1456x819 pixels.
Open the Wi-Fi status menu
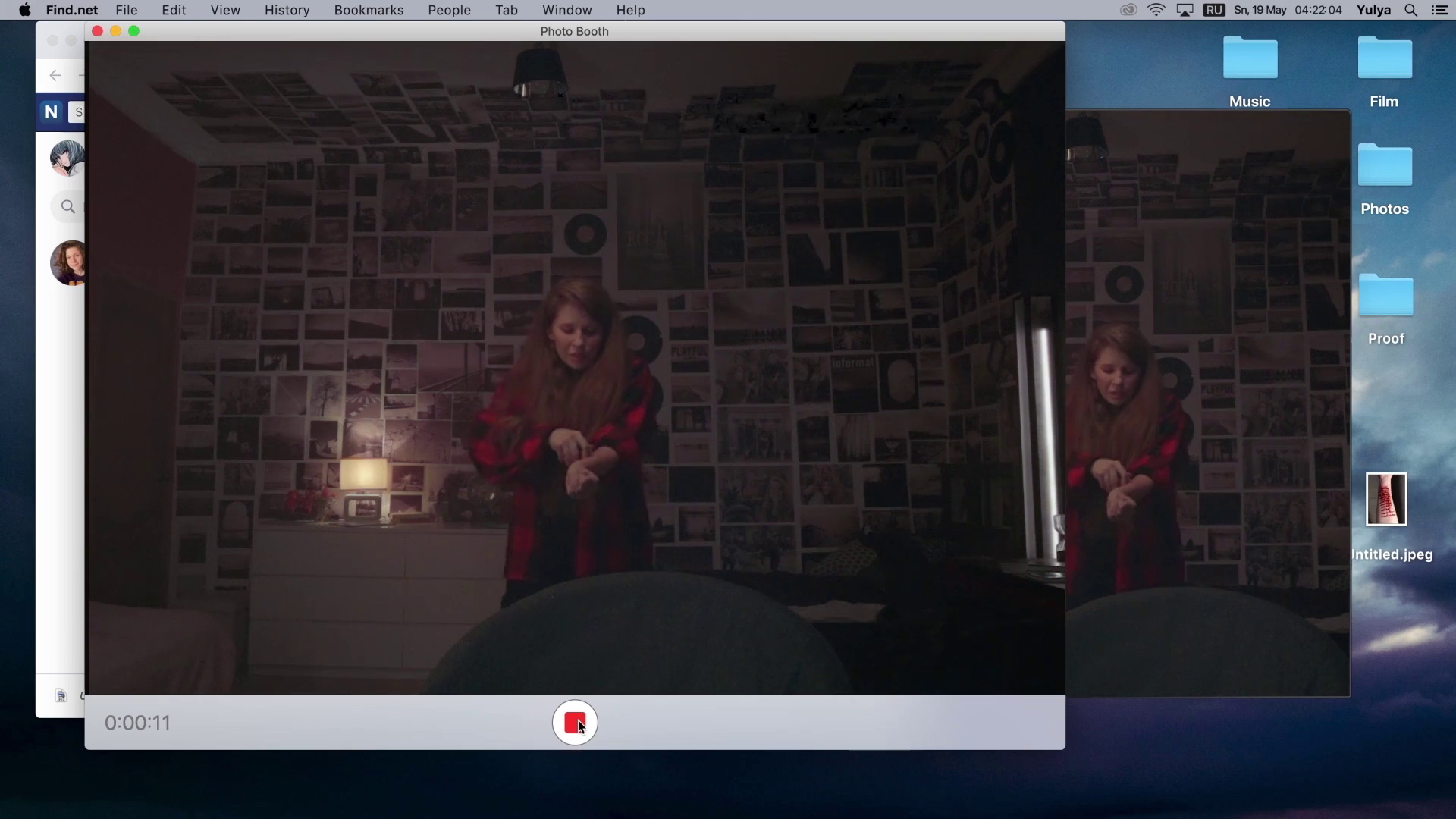[1156, 10]
